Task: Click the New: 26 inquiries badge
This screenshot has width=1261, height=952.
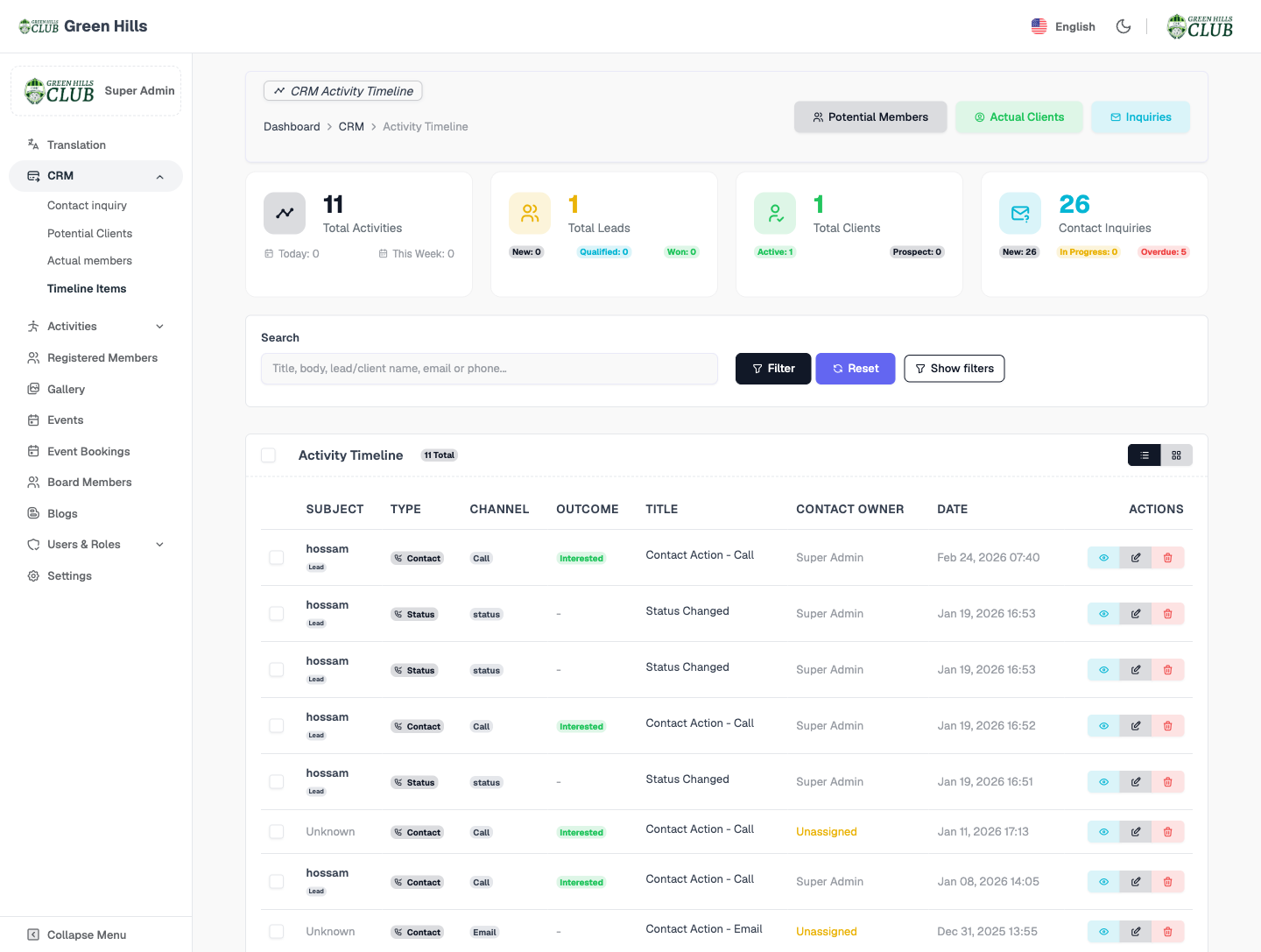Action: click(x=1019, y=252)
